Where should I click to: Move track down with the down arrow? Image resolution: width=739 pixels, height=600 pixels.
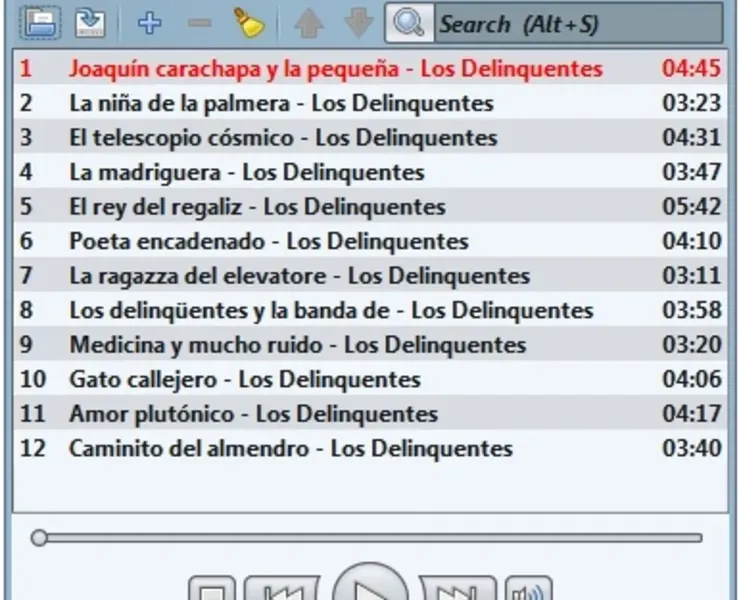pos(359,23)
